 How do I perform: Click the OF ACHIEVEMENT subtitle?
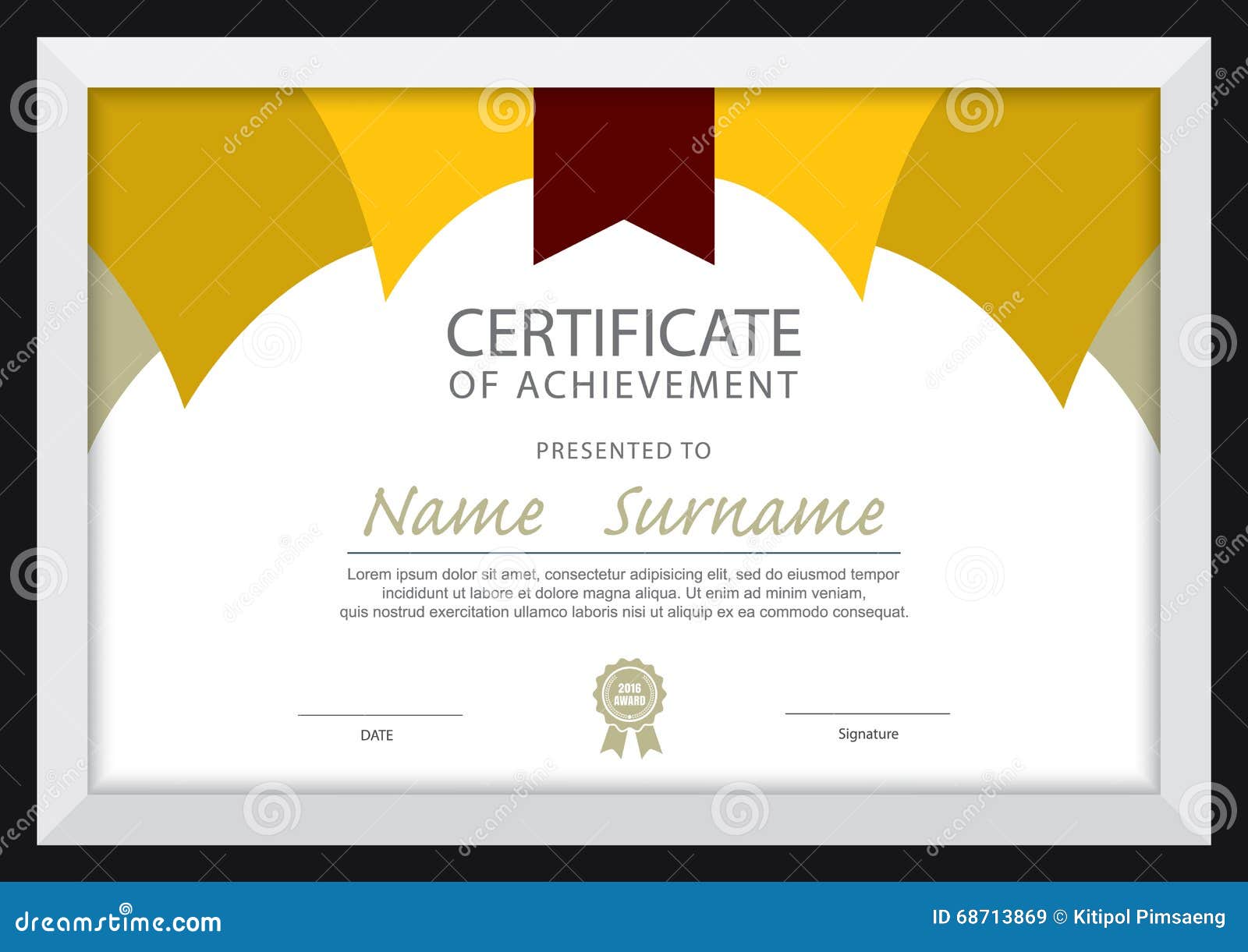(x=624, y=384)
